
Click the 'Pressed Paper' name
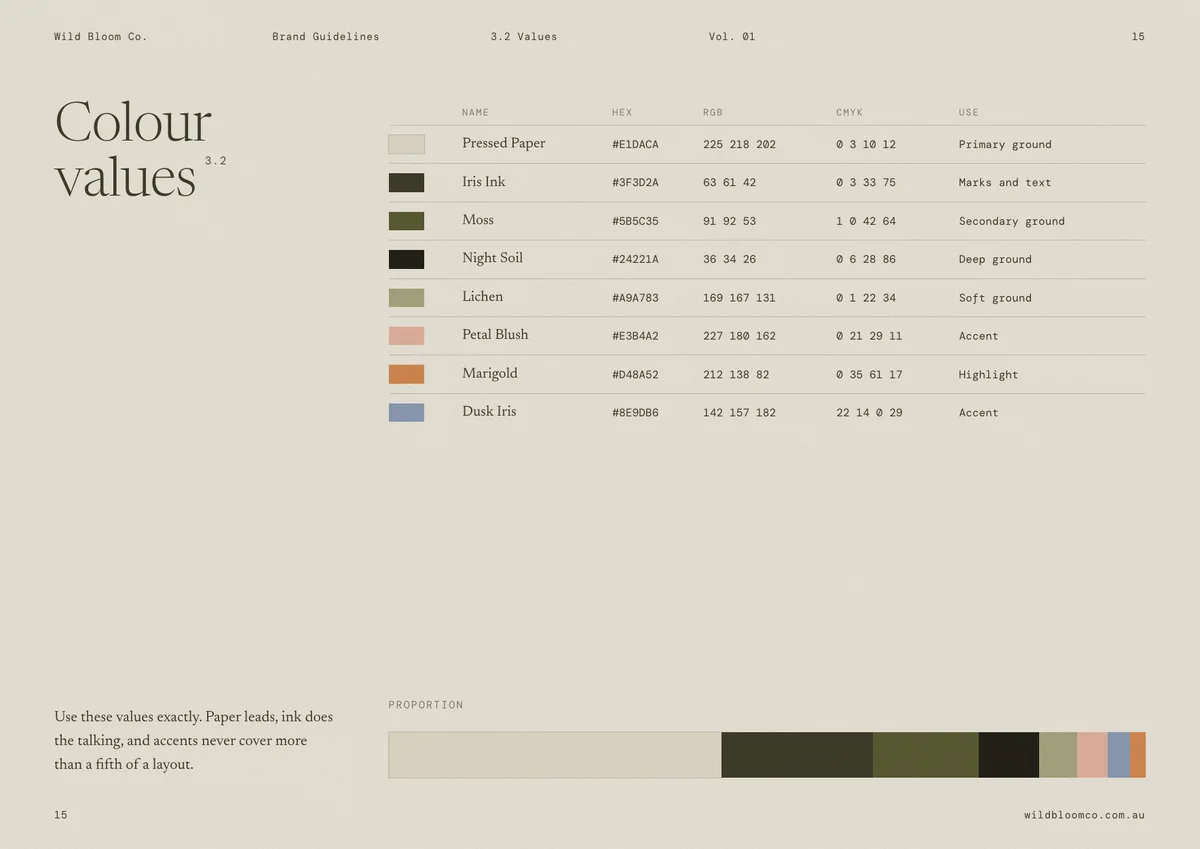tap(504, 143)
